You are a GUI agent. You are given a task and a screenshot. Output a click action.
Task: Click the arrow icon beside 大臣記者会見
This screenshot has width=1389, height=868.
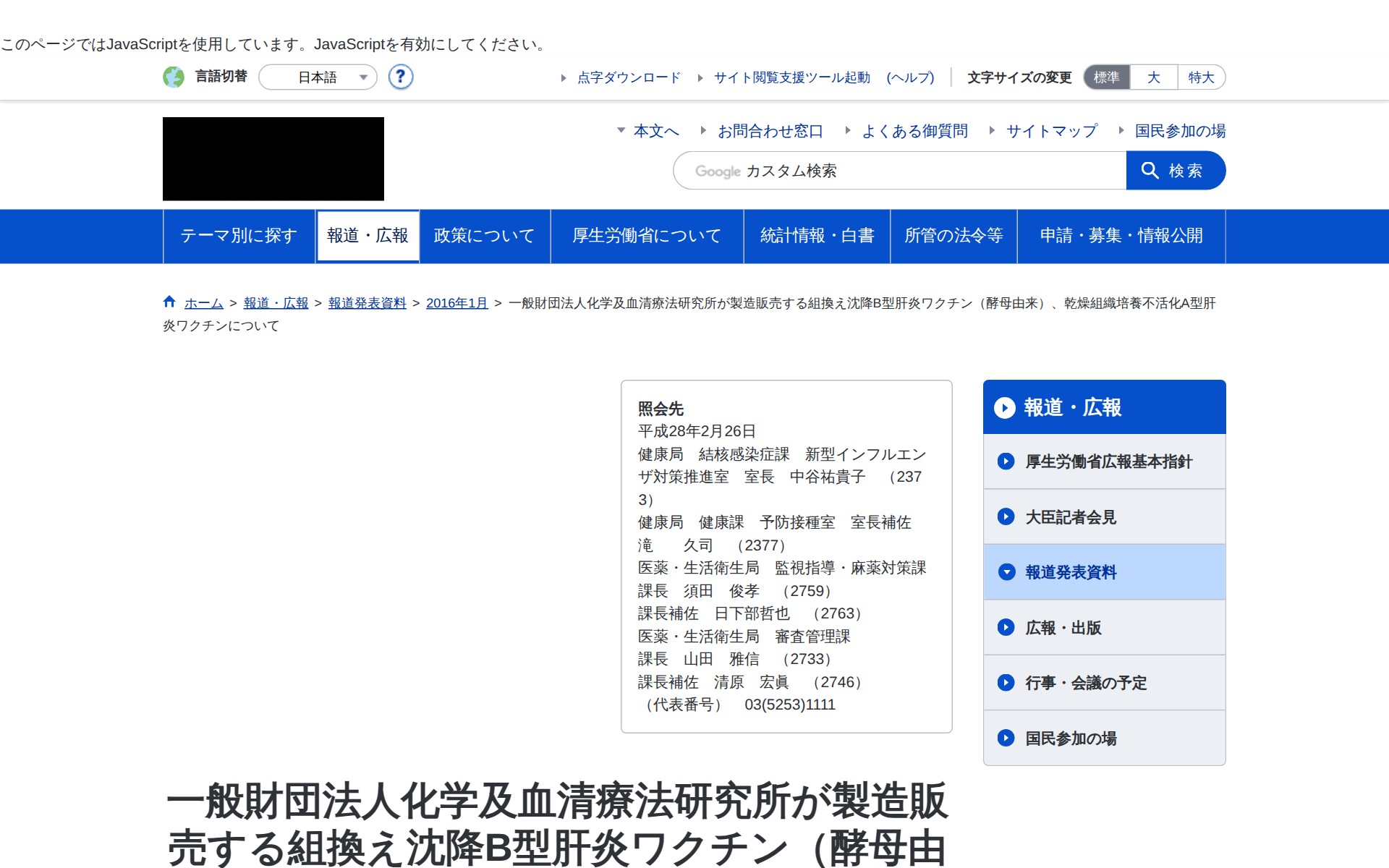[1006, 516]
